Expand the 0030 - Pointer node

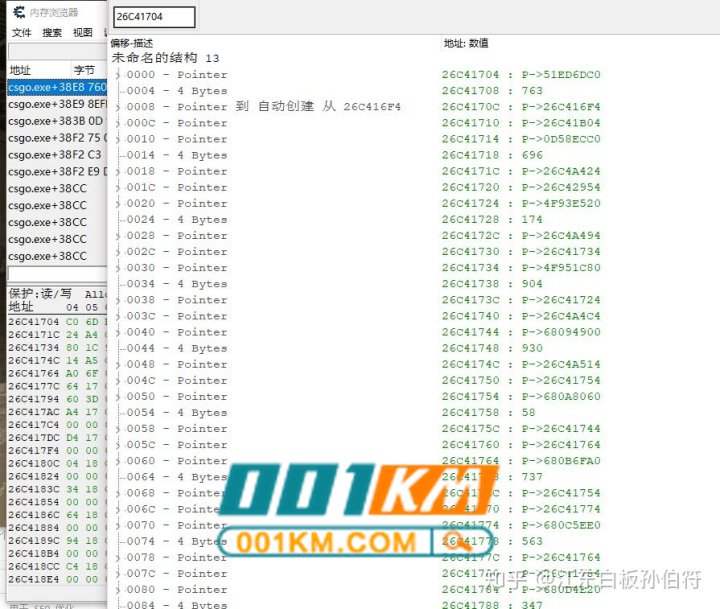click(118, 268)
